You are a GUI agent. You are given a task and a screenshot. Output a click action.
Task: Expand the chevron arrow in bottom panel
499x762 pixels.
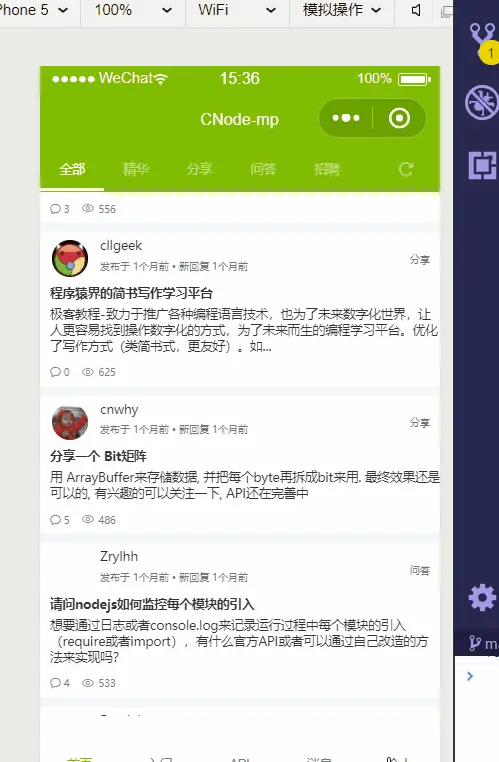[470, 676]
